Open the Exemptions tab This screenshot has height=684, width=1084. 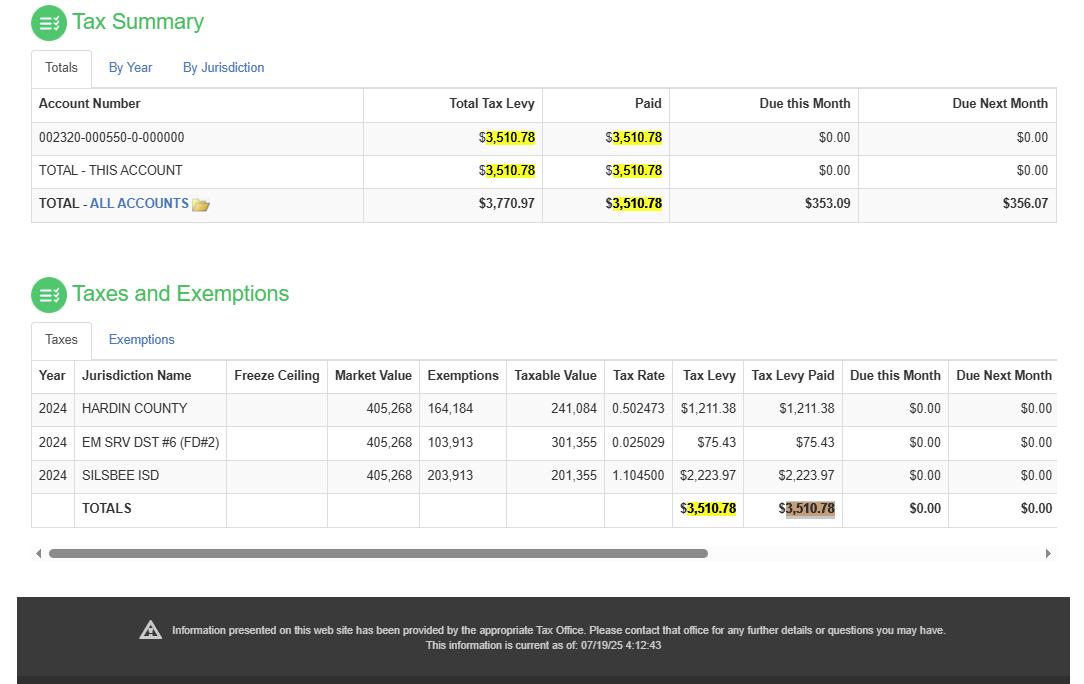(x=141, y=340)
